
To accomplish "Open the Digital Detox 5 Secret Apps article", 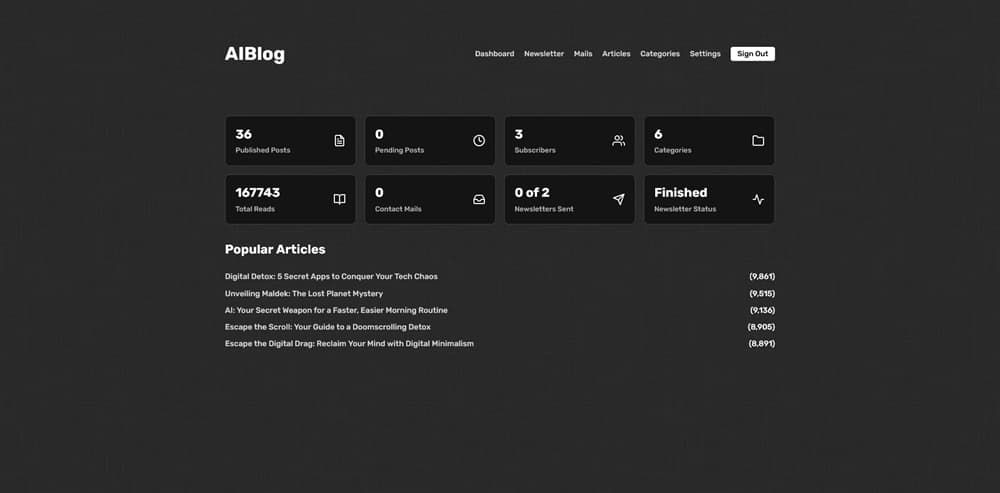I will (x=331, y=277).
